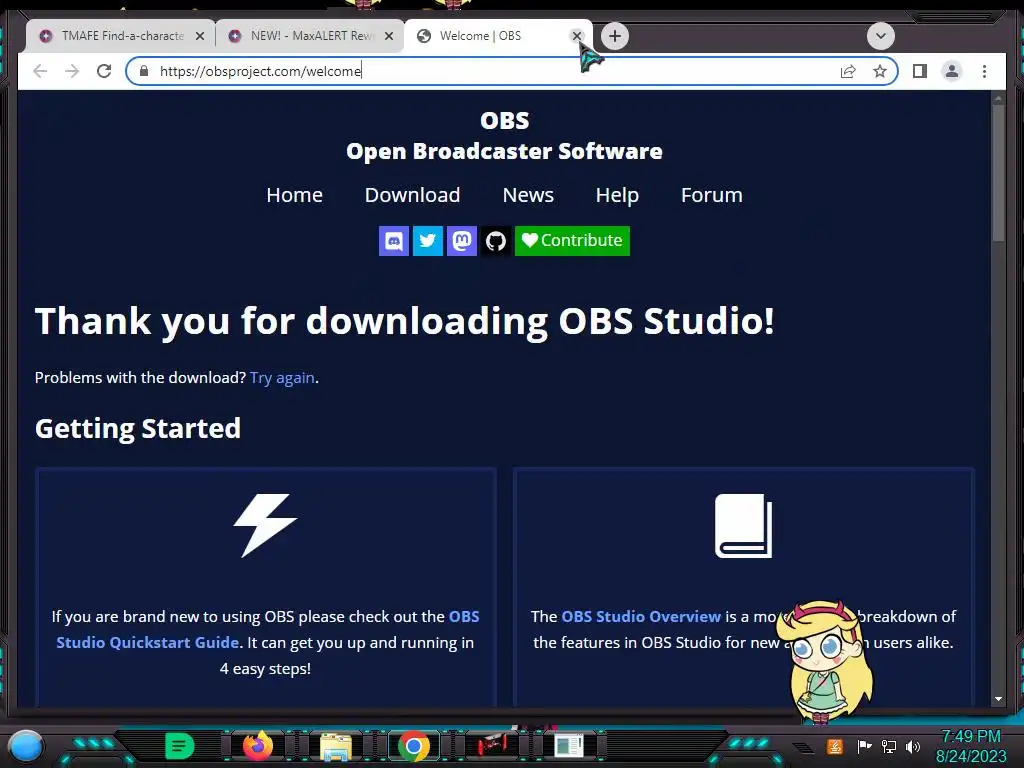Open the Download nav item
This screenshot has width=1024, height=768.
click(412, 195)
